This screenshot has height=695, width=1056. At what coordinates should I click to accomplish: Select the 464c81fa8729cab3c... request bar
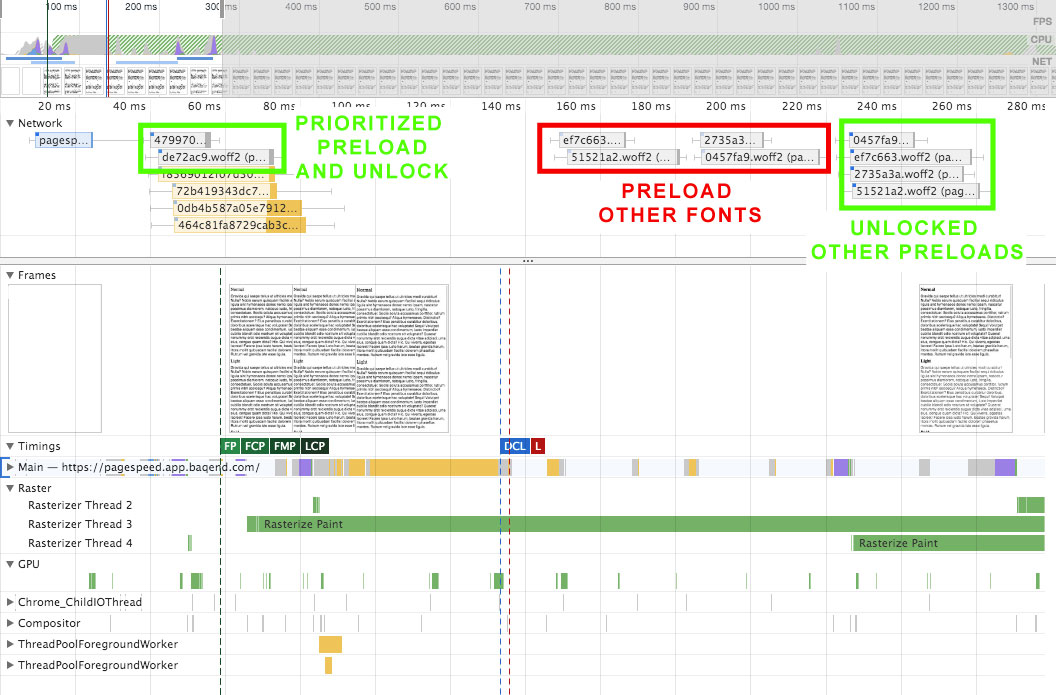coord(240,225)
